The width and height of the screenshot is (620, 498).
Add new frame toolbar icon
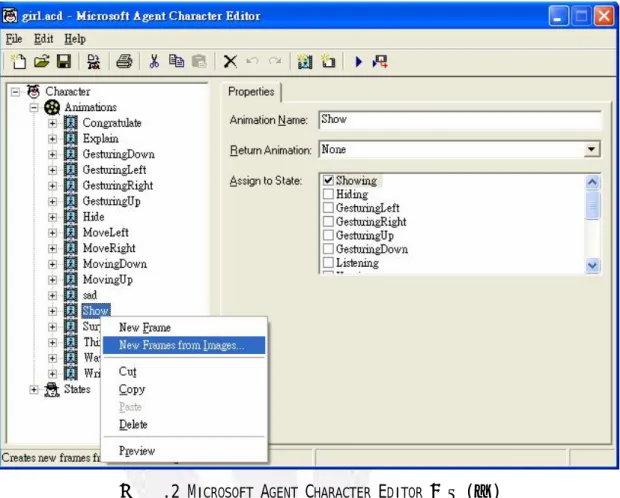pos(328,61)
